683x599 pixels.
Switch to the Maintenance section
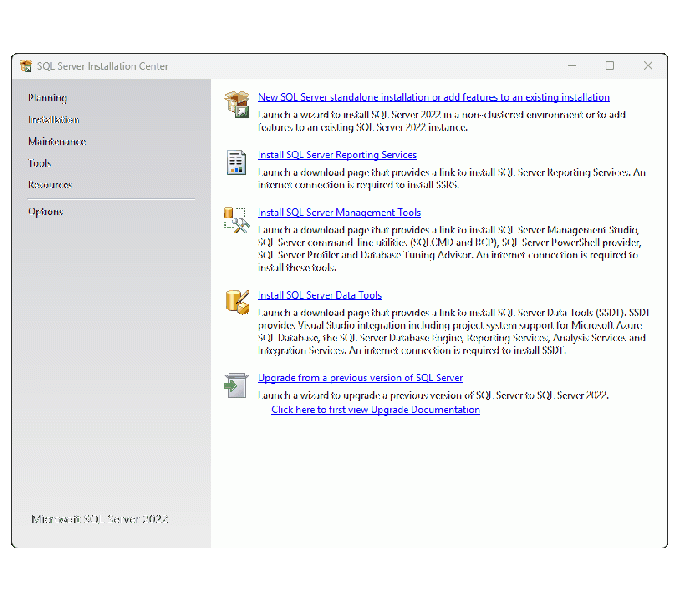[57, 141]
